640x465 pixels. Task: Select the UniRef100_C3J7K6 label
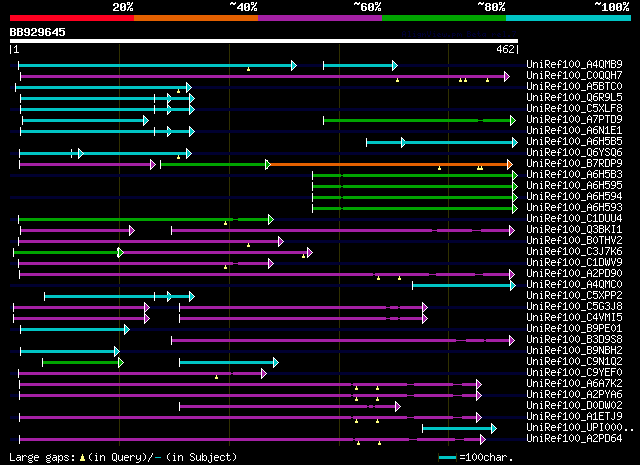click(574, 251)
